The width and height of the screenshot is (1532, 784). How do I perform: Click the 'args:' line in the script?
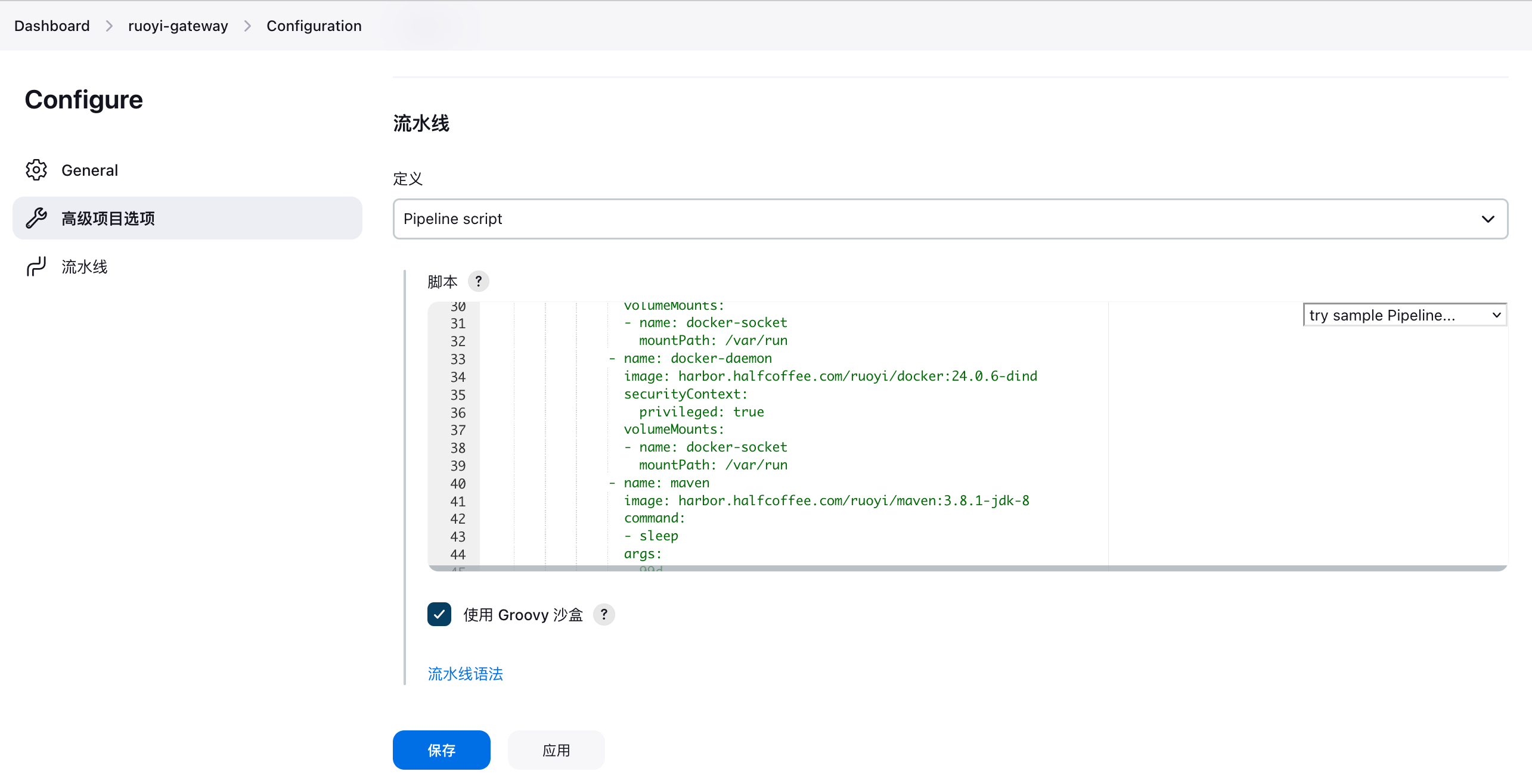643,553
